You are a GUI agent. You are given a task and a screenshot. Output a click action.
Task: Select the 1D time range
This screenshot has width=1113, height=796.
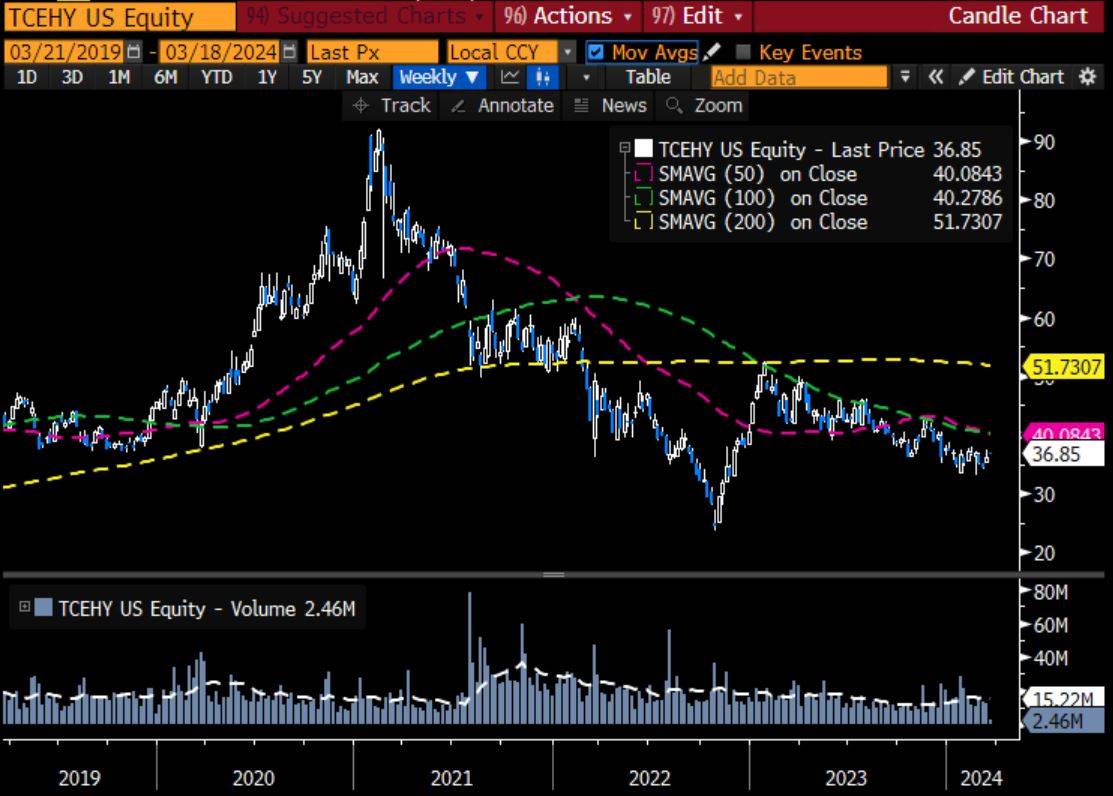26,77
